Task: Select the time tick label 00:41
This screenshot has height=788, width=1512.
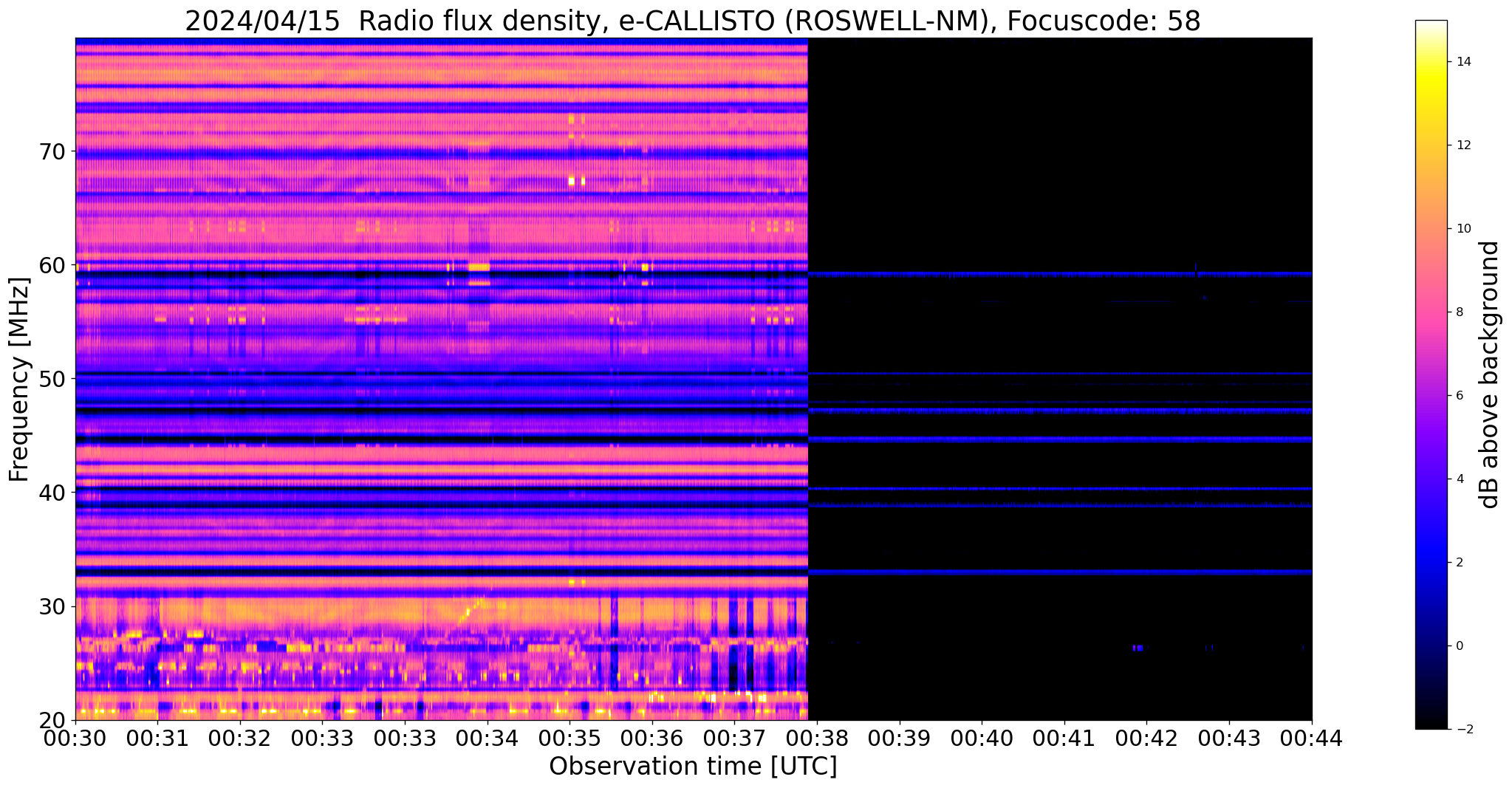Action: 1064,739
